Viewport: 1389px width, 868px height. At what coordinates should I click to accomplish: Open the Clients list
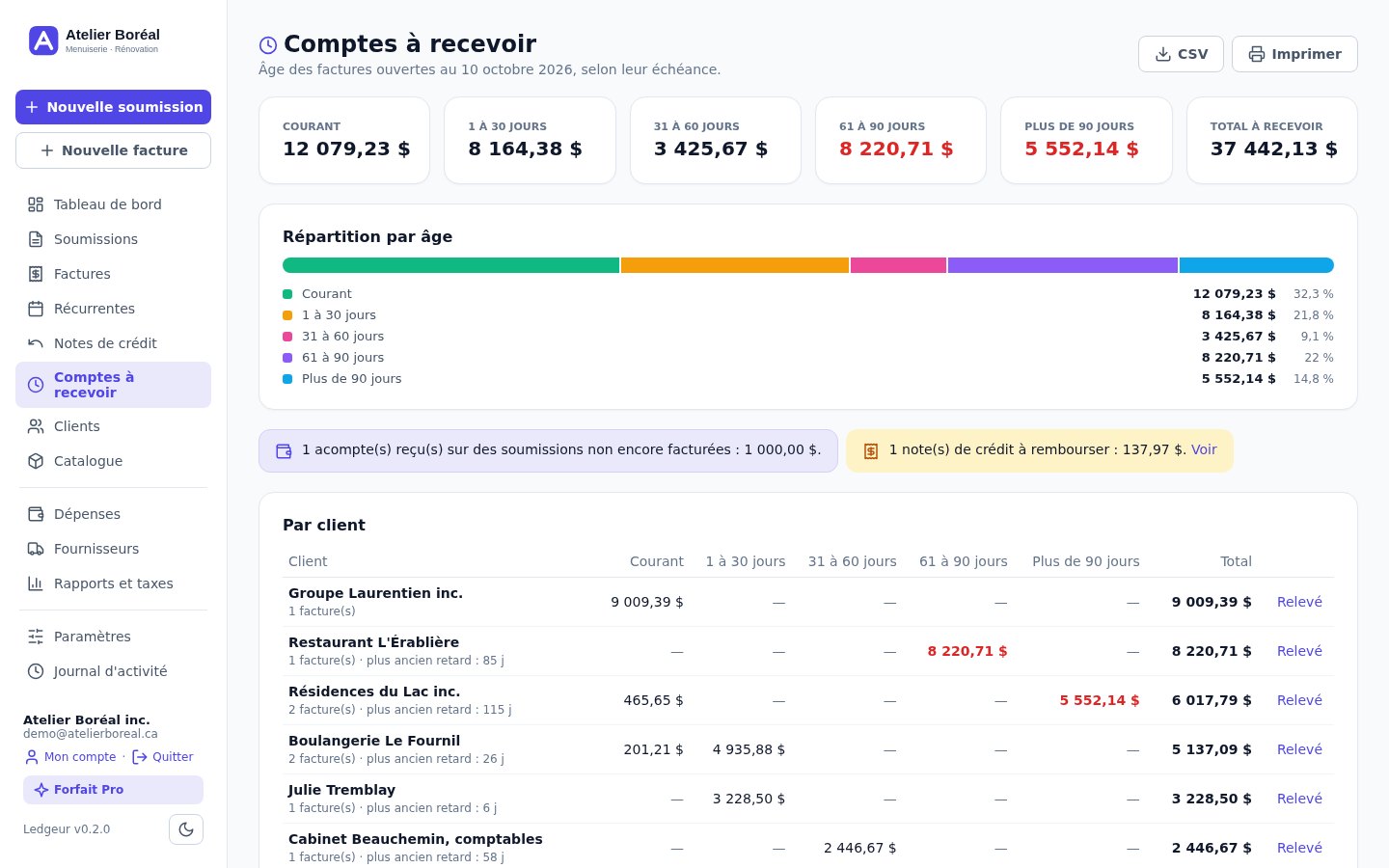[x=113, y=426]
